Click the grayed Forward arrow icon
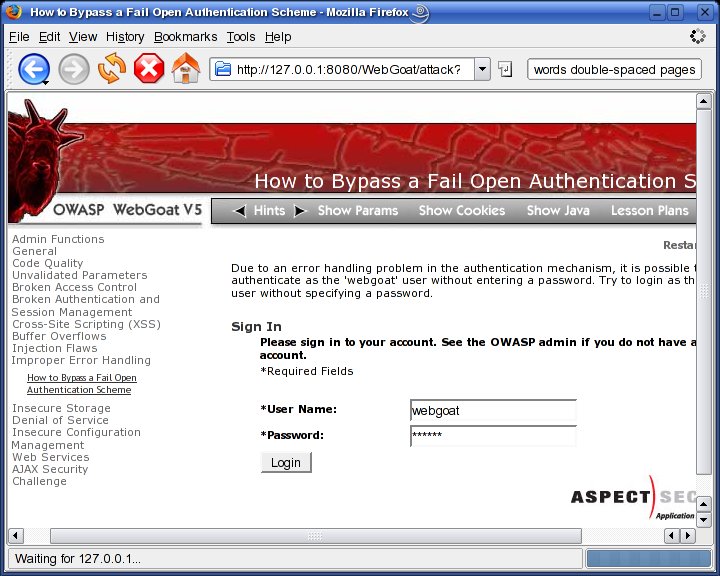 click(x=74, y=69)
